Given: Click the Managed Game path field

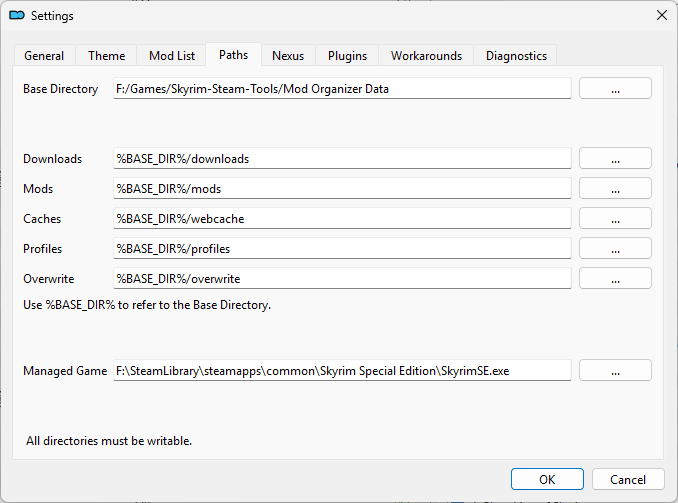Looking at the screenshot, I should 342,371.
